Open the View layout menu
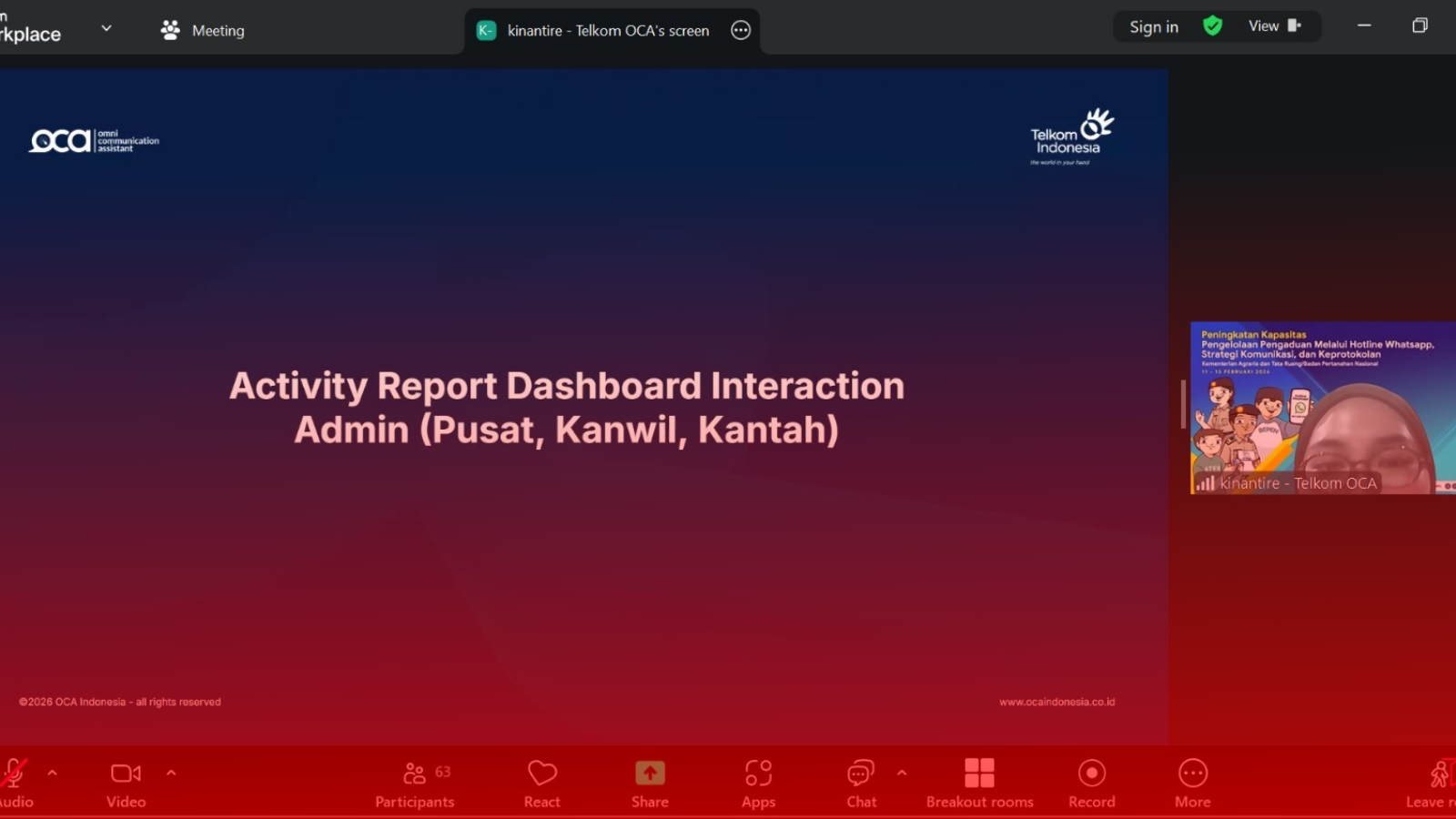 pyautogui.click(x=1274, y=26)
